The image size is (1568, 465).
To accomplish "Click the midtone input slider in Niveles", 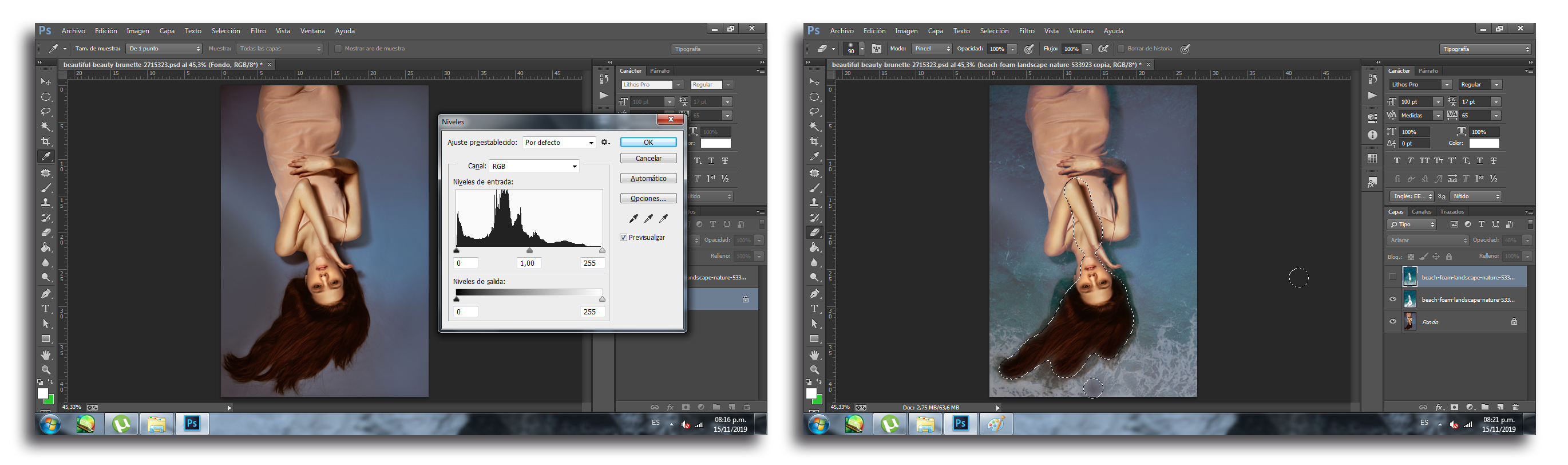I will coord(529,250).
